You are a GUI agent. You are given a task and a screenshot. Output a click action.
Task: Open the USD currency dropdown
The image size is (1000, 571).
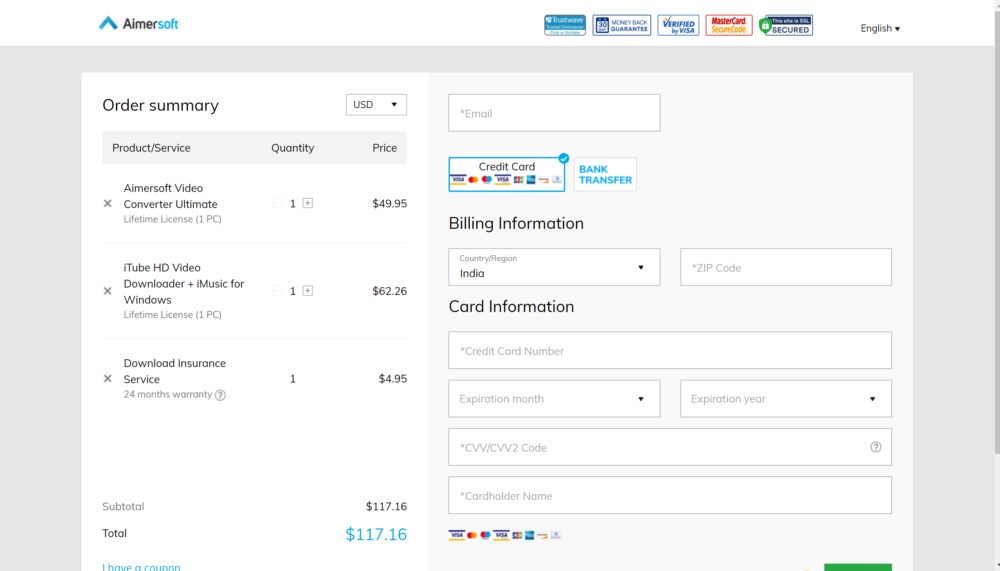[376, 105]
